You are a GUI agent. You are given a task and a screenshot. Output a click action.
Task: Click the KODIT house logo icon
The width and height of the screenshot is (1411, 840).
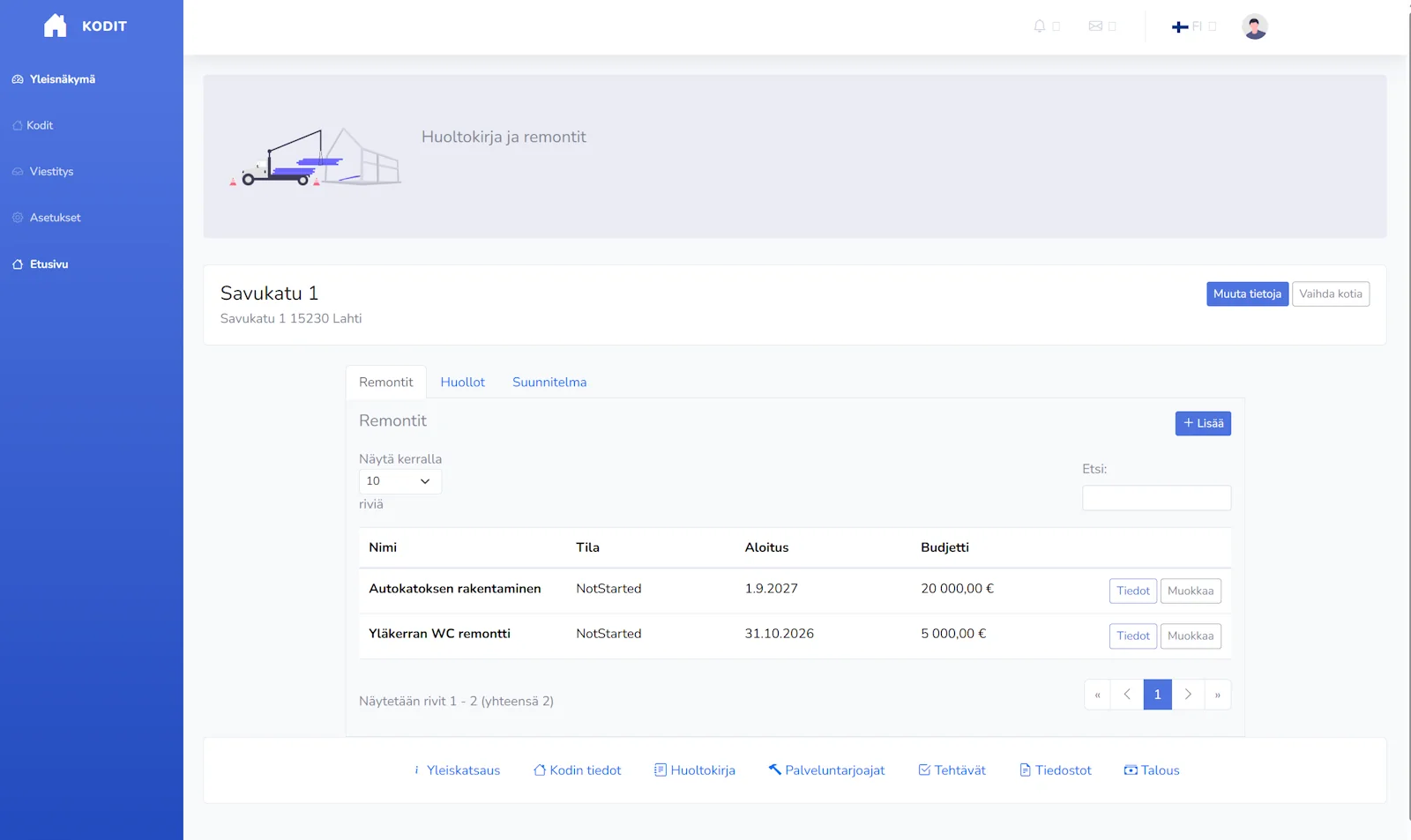coord(56,26)
